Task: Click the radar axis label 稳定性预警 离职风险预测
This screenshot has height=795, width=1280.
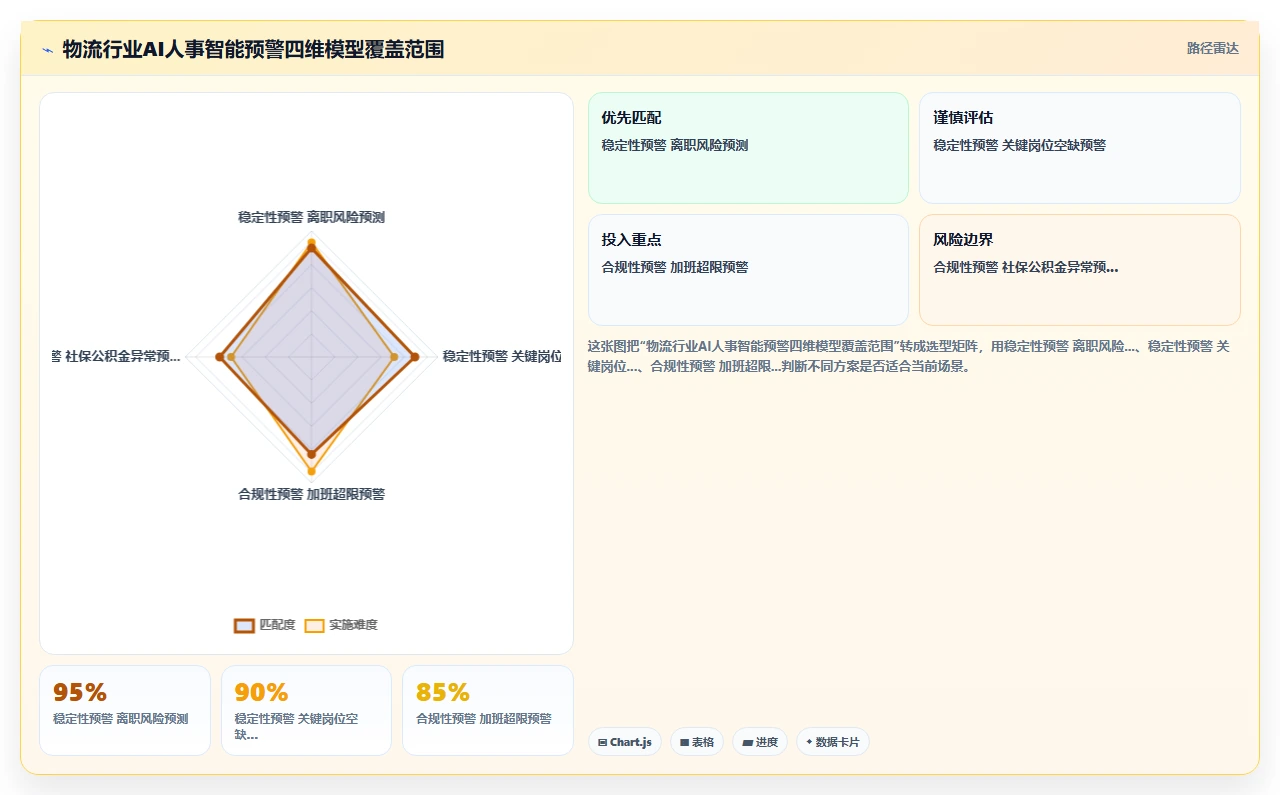Action: click(x=311, y=217)
